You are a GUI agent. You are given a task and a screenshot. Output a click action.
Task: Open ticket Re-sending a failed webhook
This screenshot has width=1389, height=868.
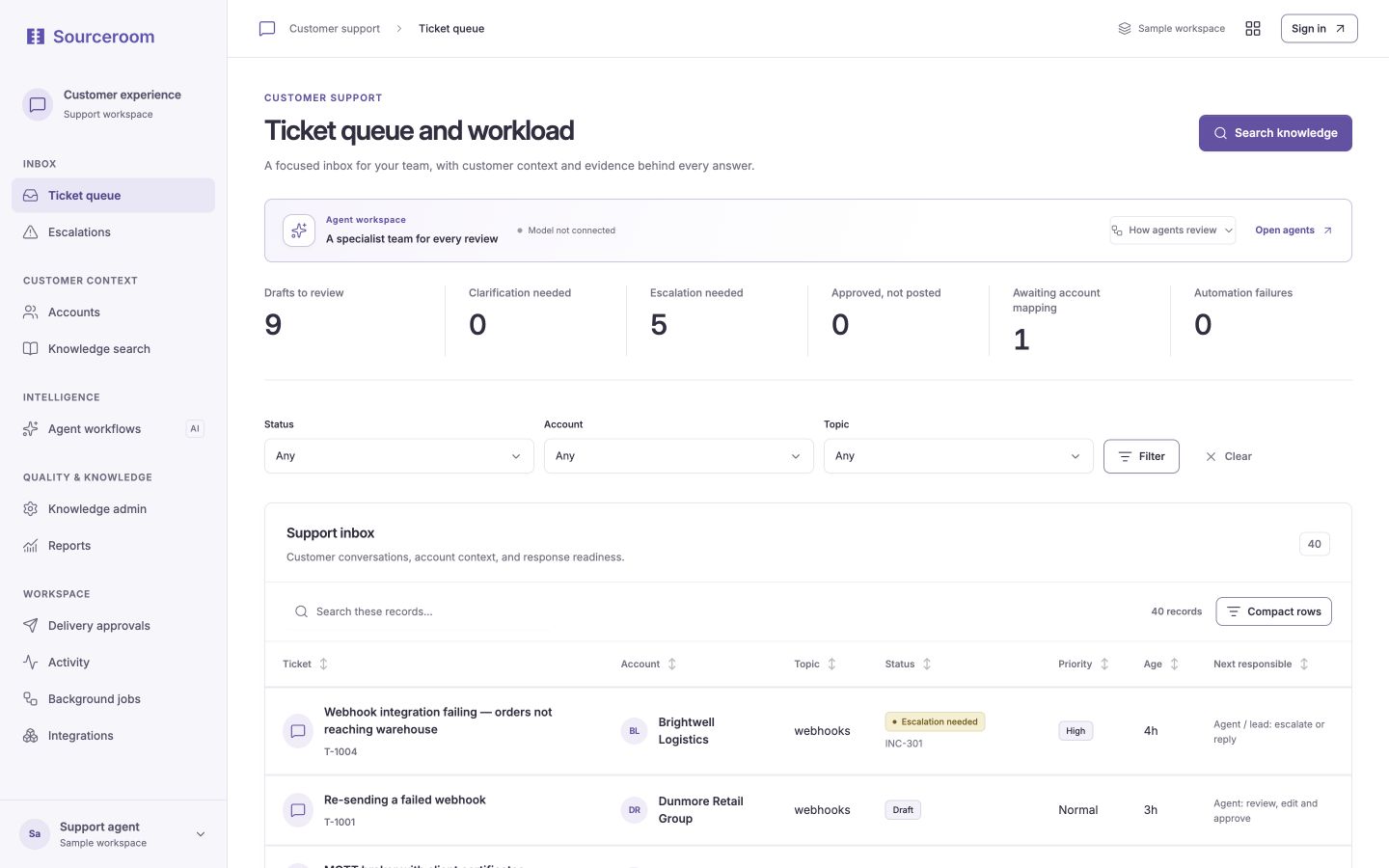(x=405, y=800)
